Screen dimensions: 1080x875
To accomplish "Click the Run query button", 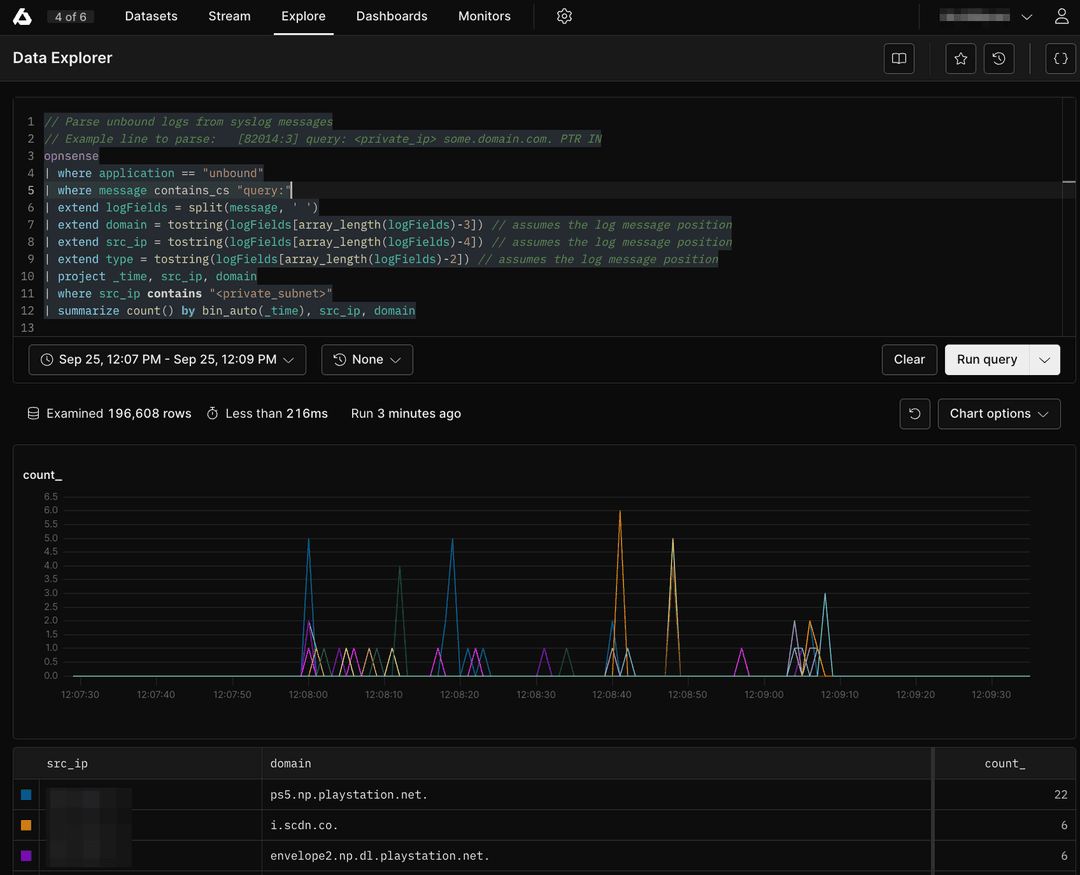I will pos(986,359).
